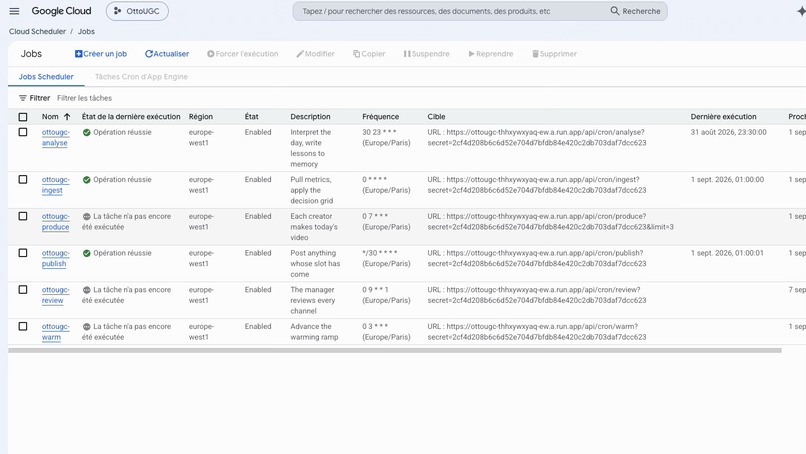The image size is (806, 454).
Task: Switch to Jobs Scheduler tab
Action: click(46, 77)
